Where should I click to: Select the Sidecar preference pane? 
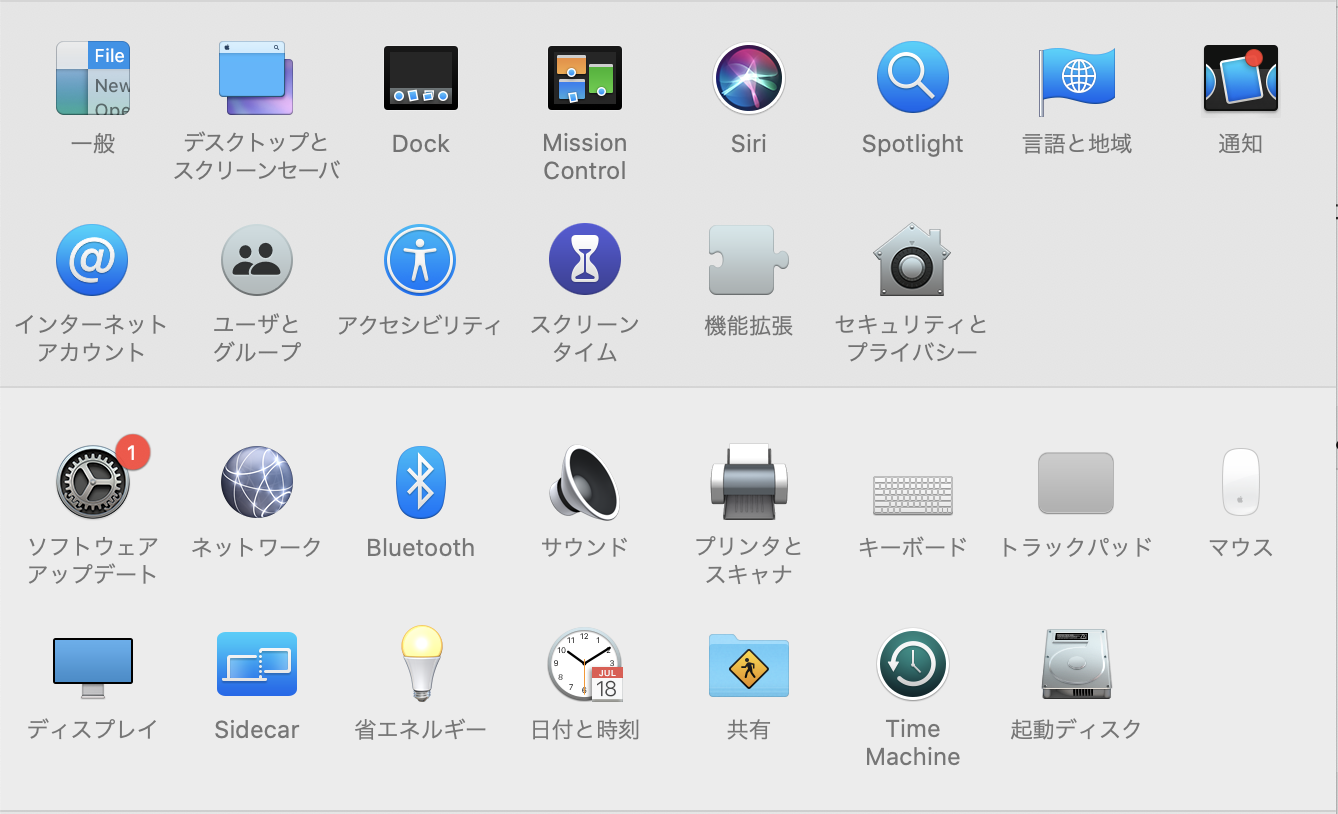point(257,664)
